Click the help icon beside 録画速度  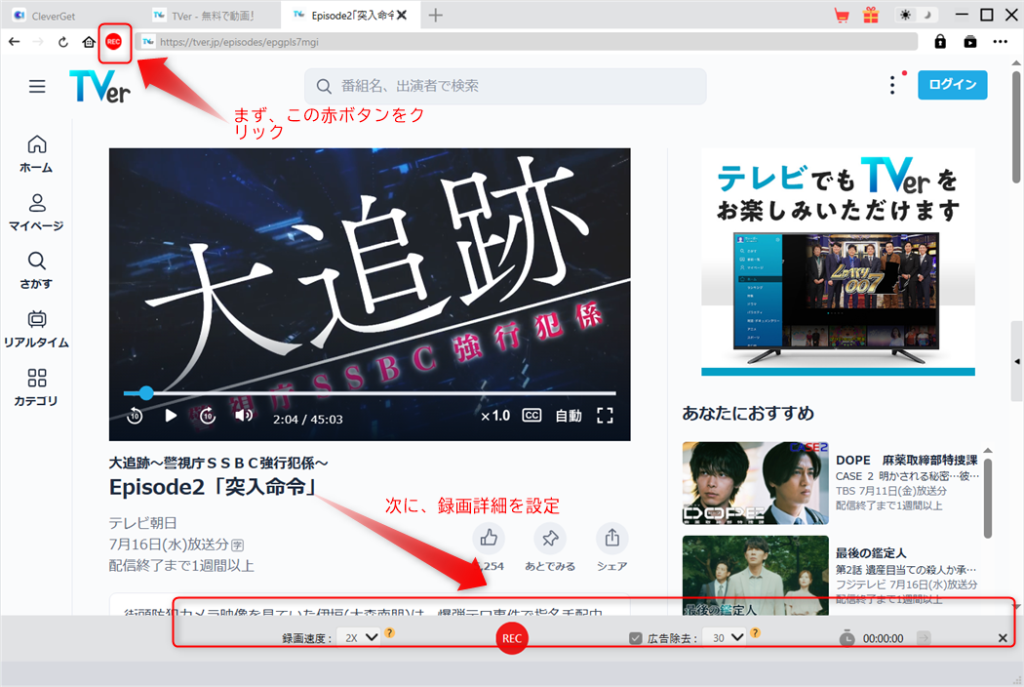[389, 633]
